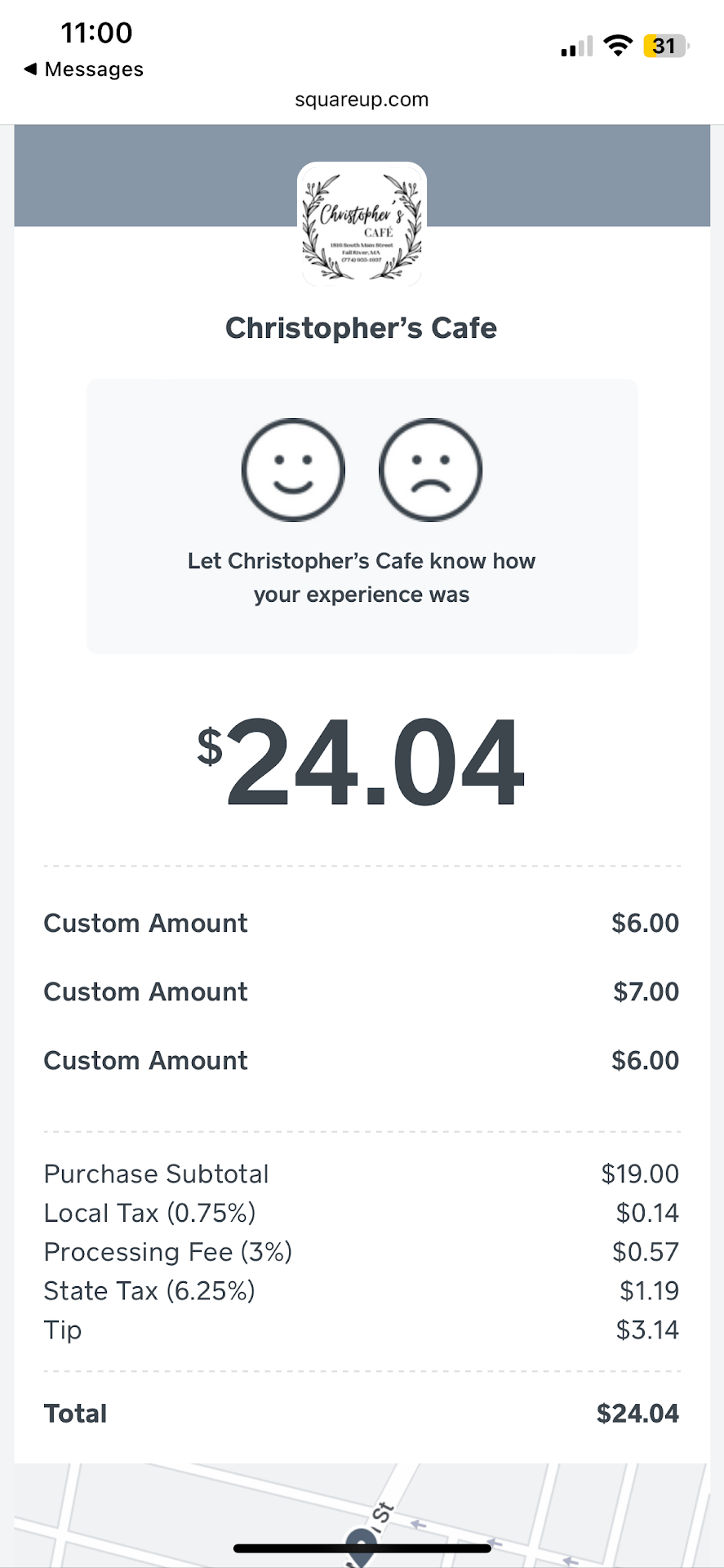Tap the cellular signal bars icon
Image resolution: width=724 pixels, height=1568 pixels.
tap(577, 47)
